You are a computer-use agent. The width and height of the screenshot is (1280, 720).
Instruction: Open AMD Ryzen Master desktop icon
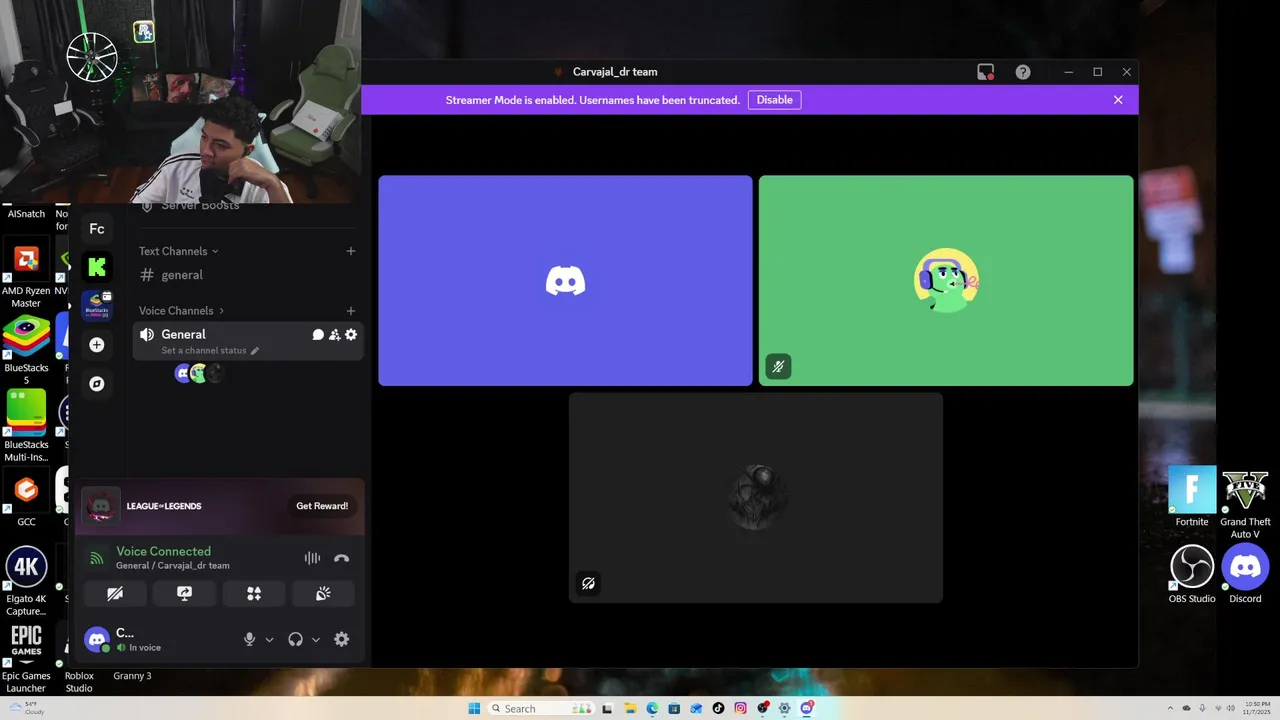[26, 274]
